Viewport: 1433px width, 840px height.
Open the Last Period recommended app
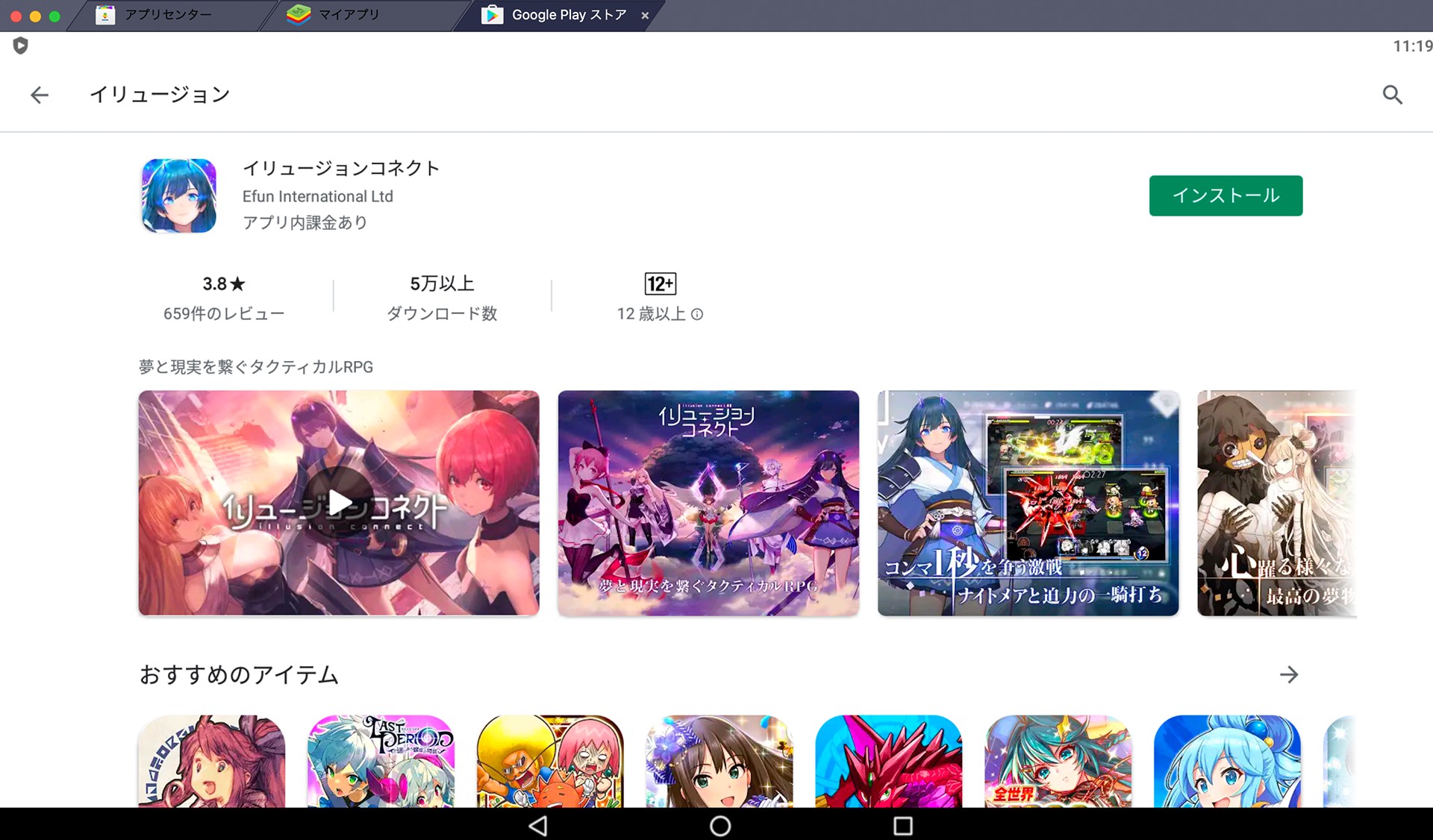(381, 761)
